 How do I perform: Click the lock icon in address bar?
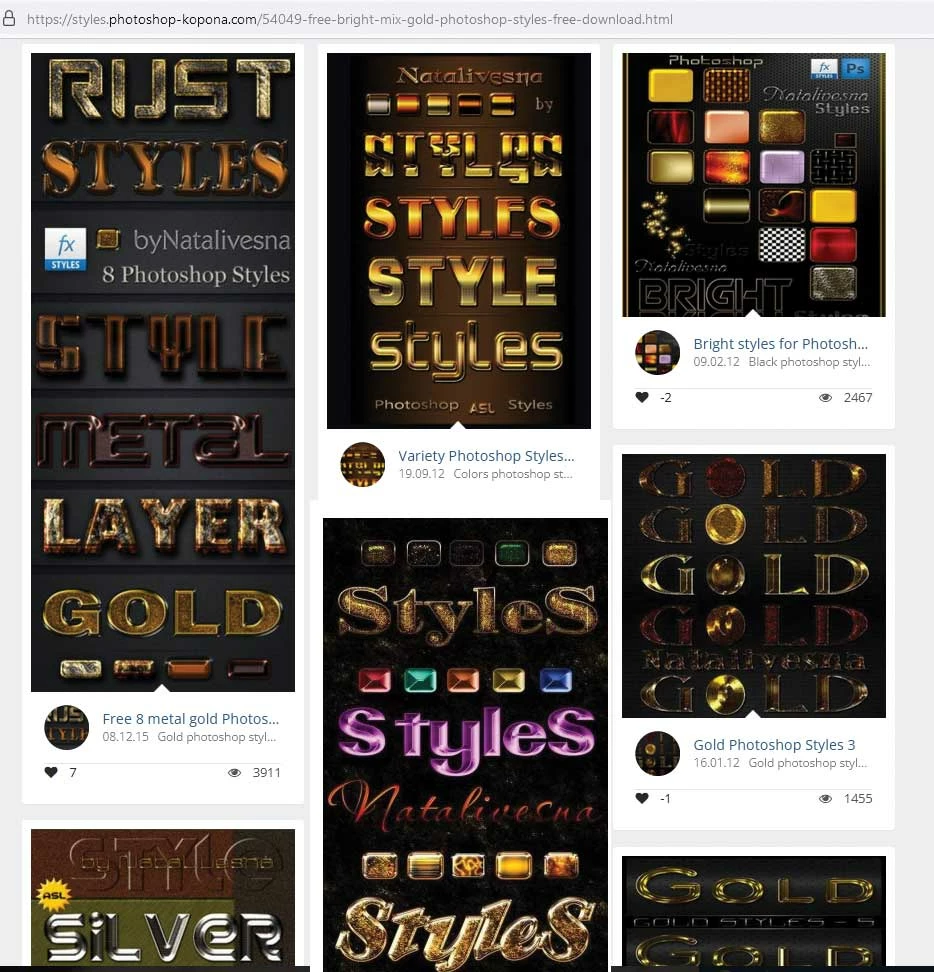point(9,19)
